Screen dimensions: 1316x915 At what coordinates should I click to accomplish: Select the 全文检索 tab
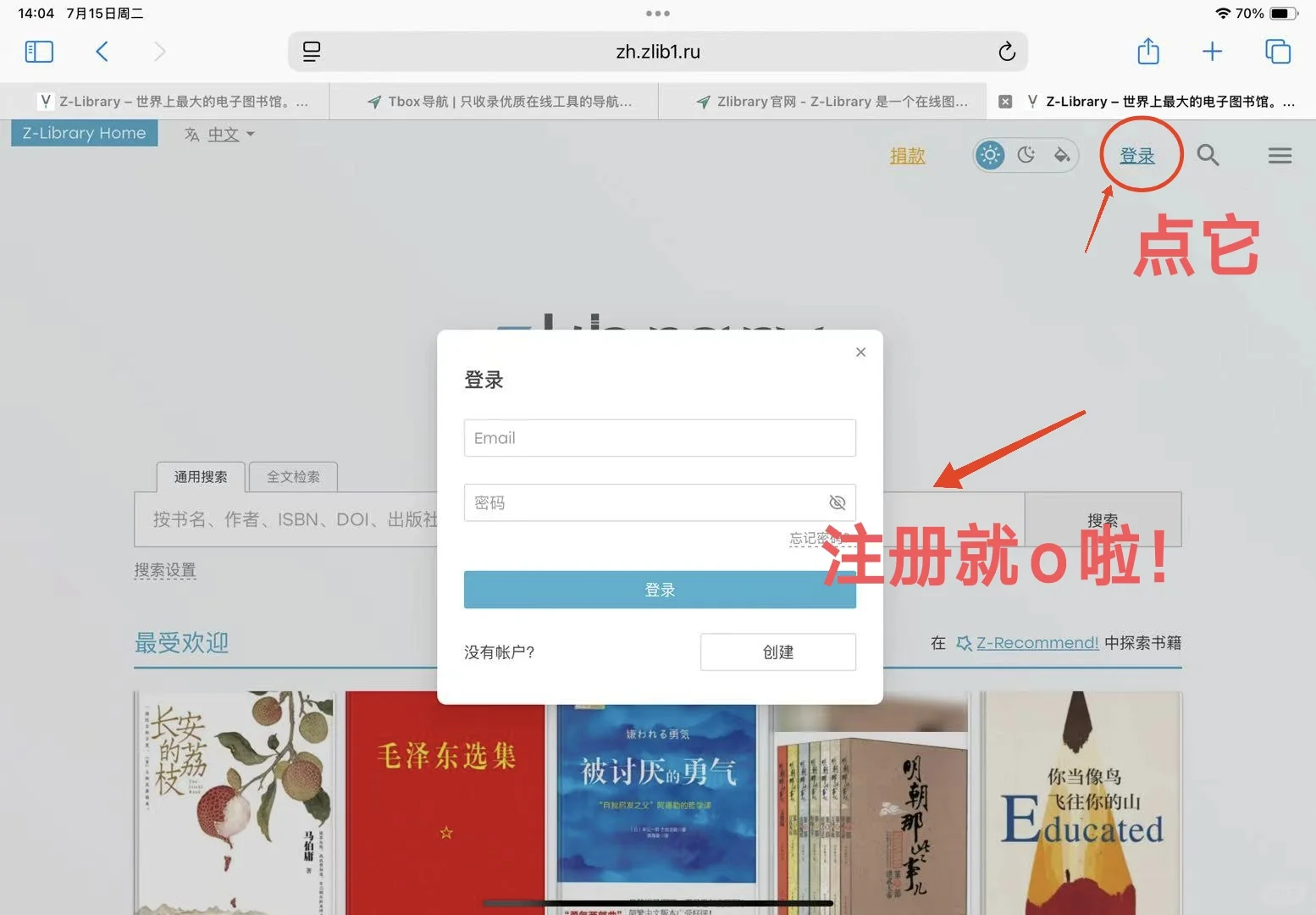[x=293, y=477]
